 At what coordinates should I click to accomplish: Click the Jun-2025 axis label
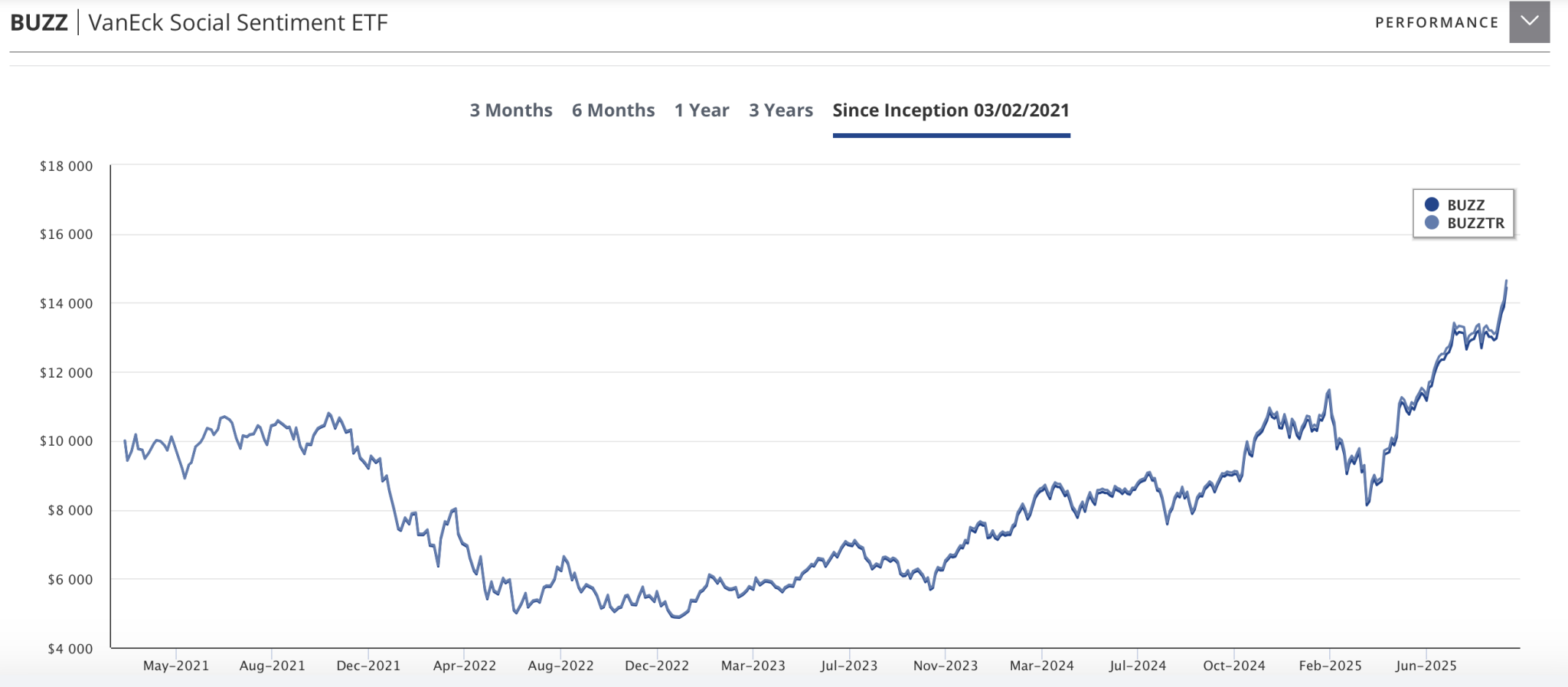(1426, 666)
